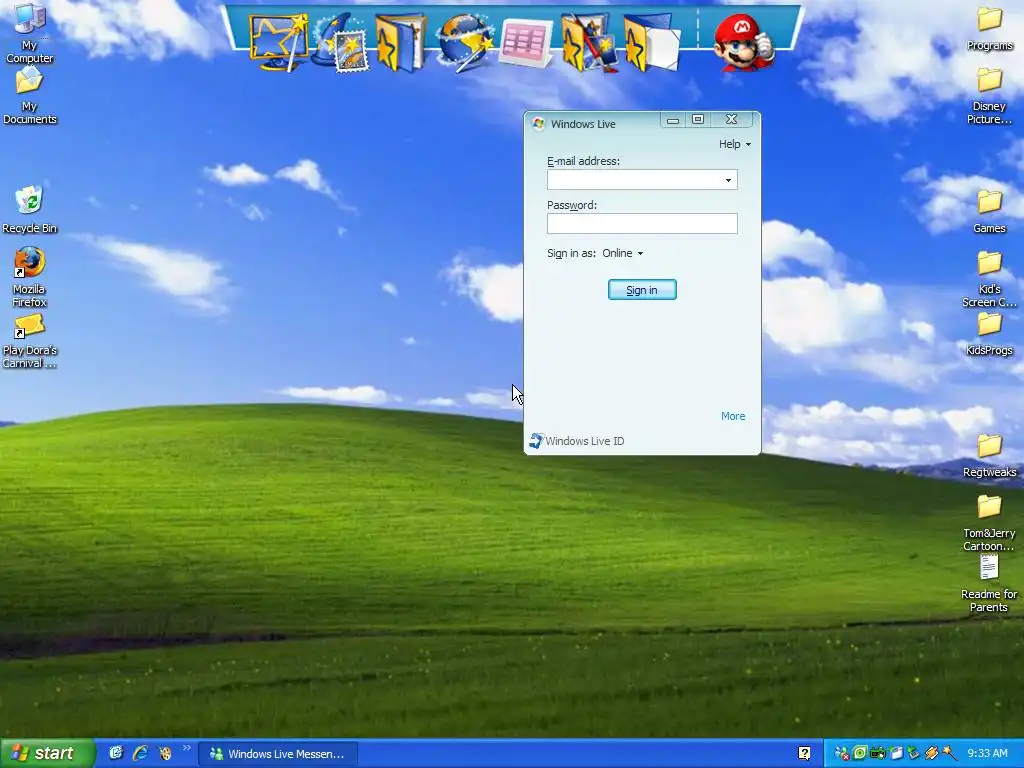Open the KidsProgs folder

(989, 334)
